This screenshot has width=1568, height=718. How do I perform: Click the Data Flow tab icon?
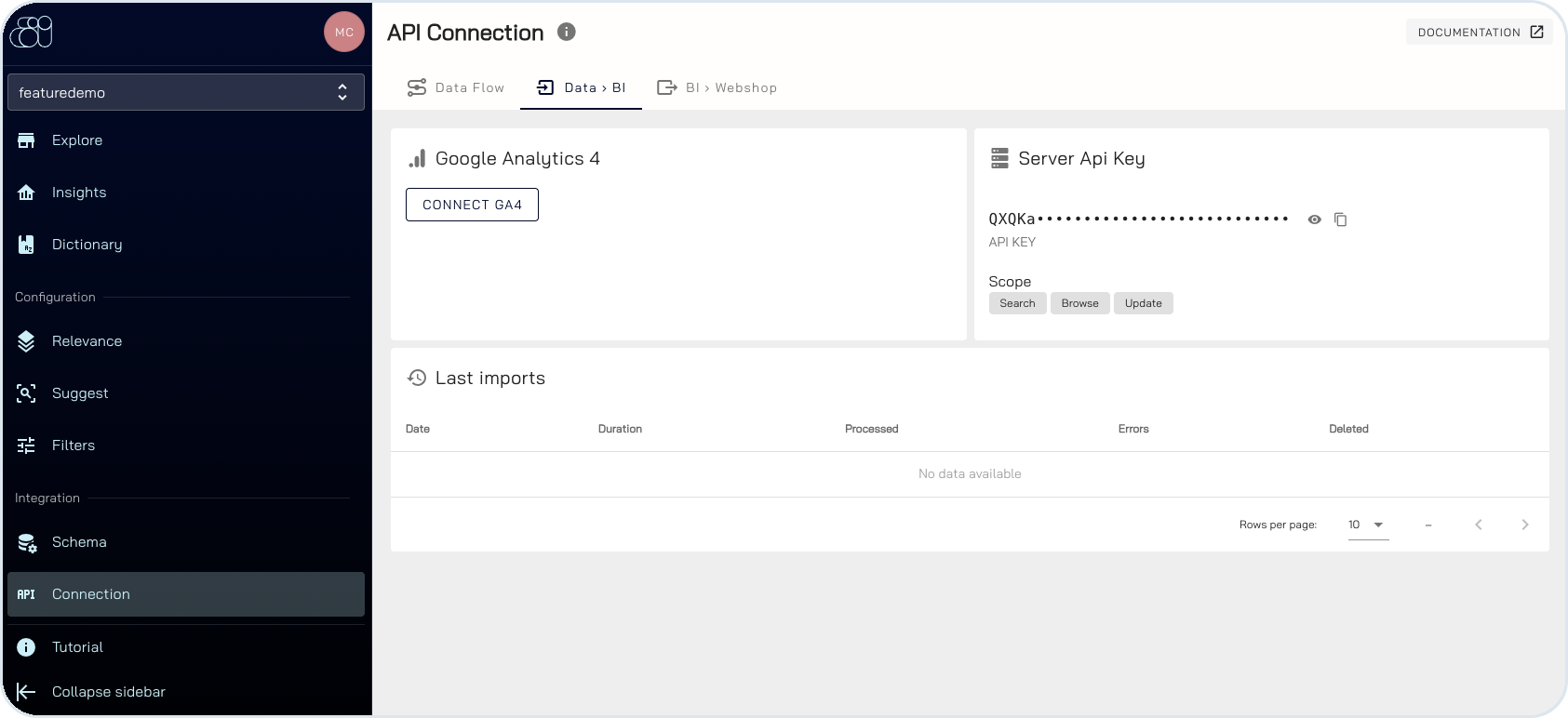(x=417, y=87)
